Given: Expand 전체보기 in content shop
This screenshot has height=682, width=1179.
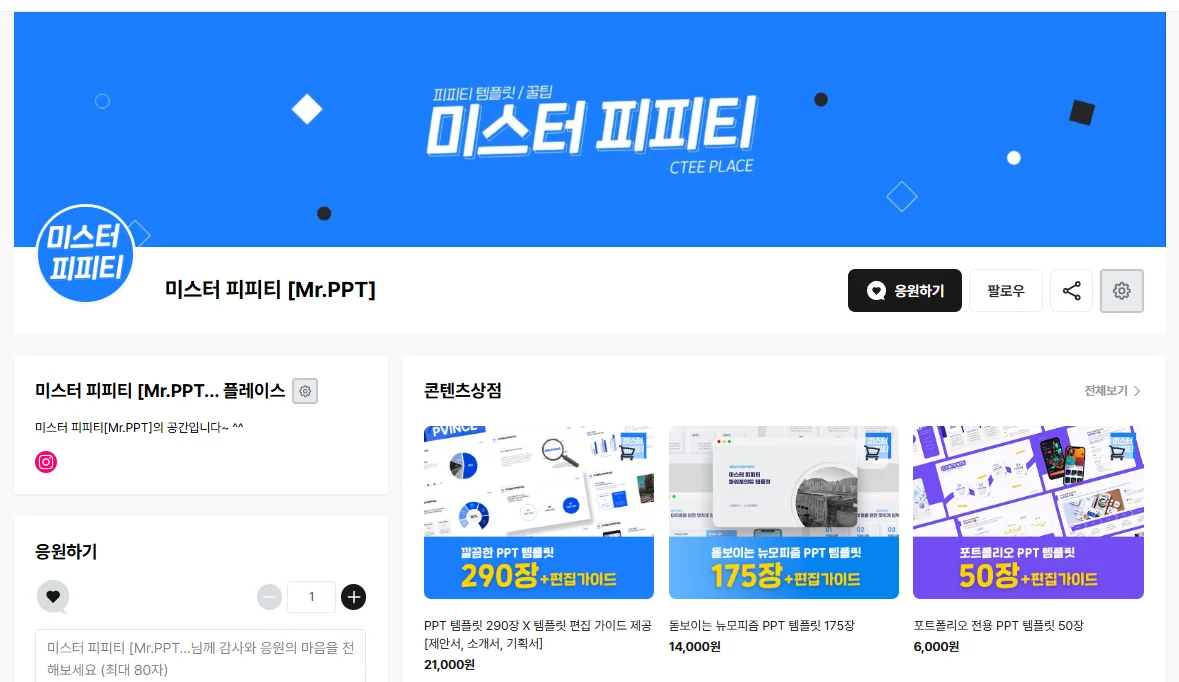Looking at the screenshot, I should 1112,390.
